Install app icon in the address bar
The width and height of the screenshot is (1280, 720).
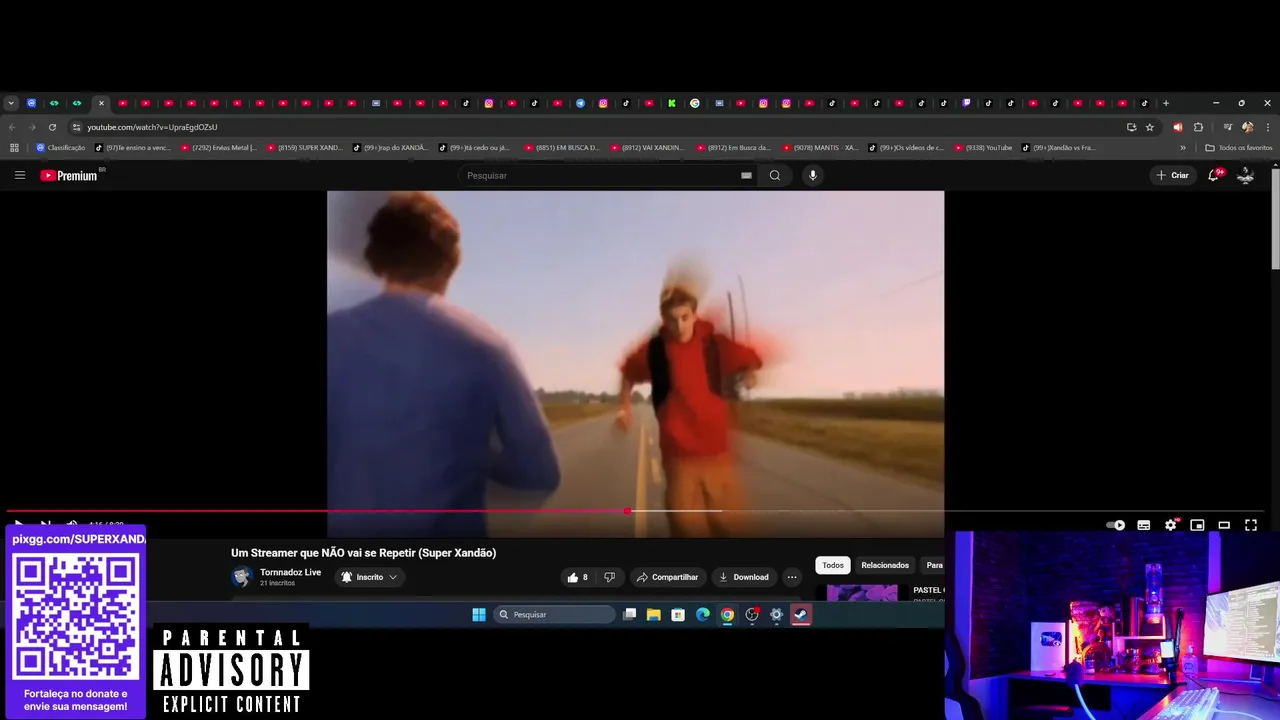point(1131,127)
